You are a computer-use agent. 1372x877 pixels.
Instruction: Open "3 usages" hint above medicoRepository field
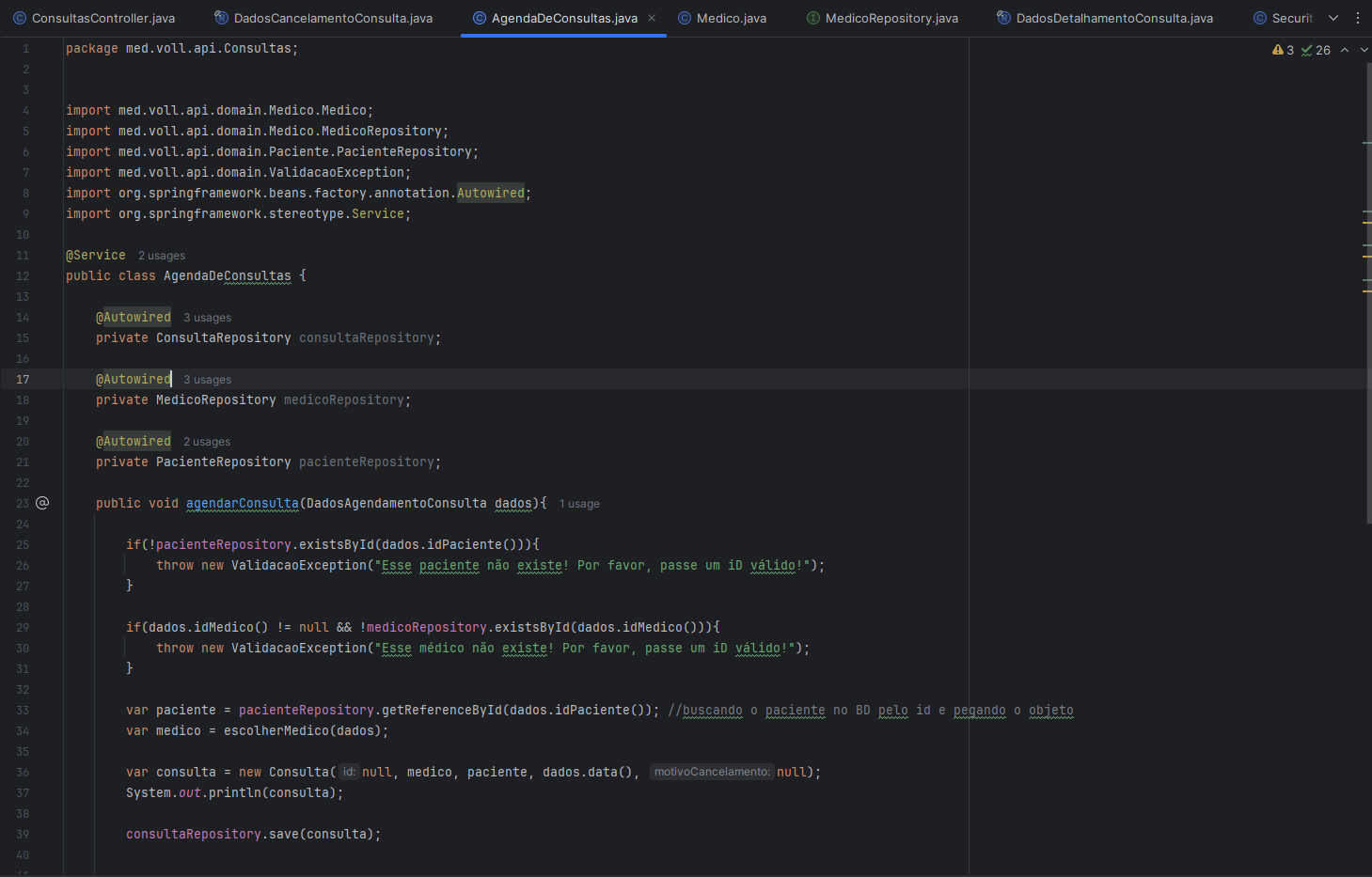coord(207,380)
